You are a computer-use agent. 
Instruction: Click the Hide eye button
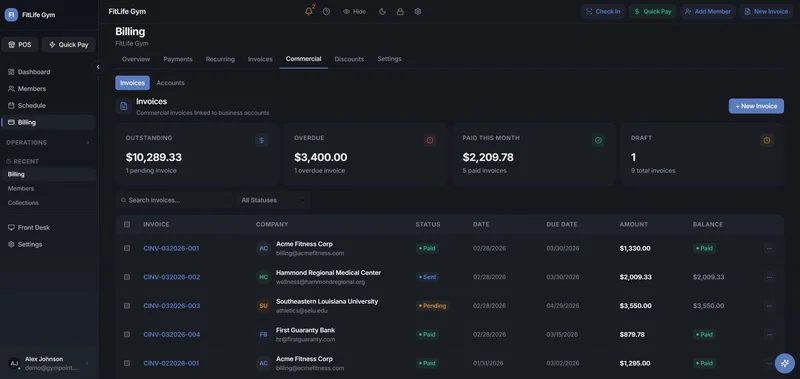355,11
